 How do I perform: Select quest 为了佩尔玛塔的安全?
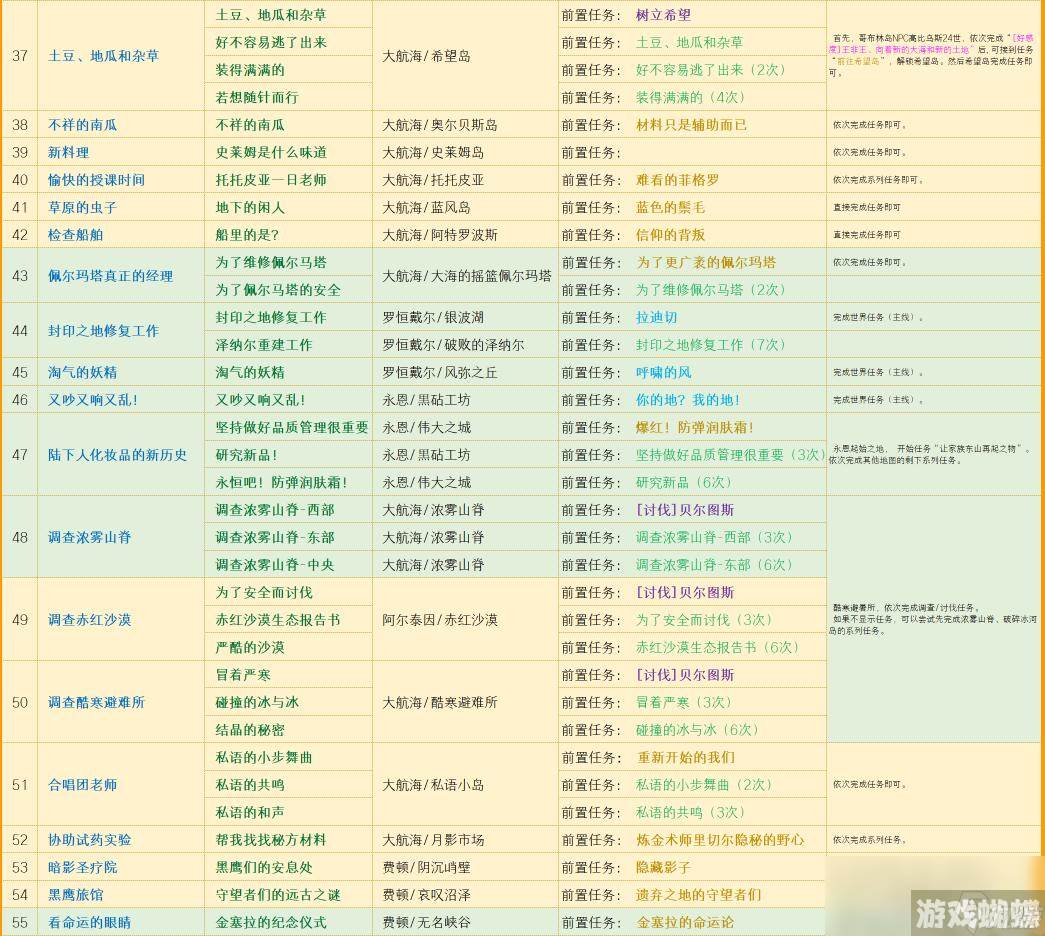(278, 289)
